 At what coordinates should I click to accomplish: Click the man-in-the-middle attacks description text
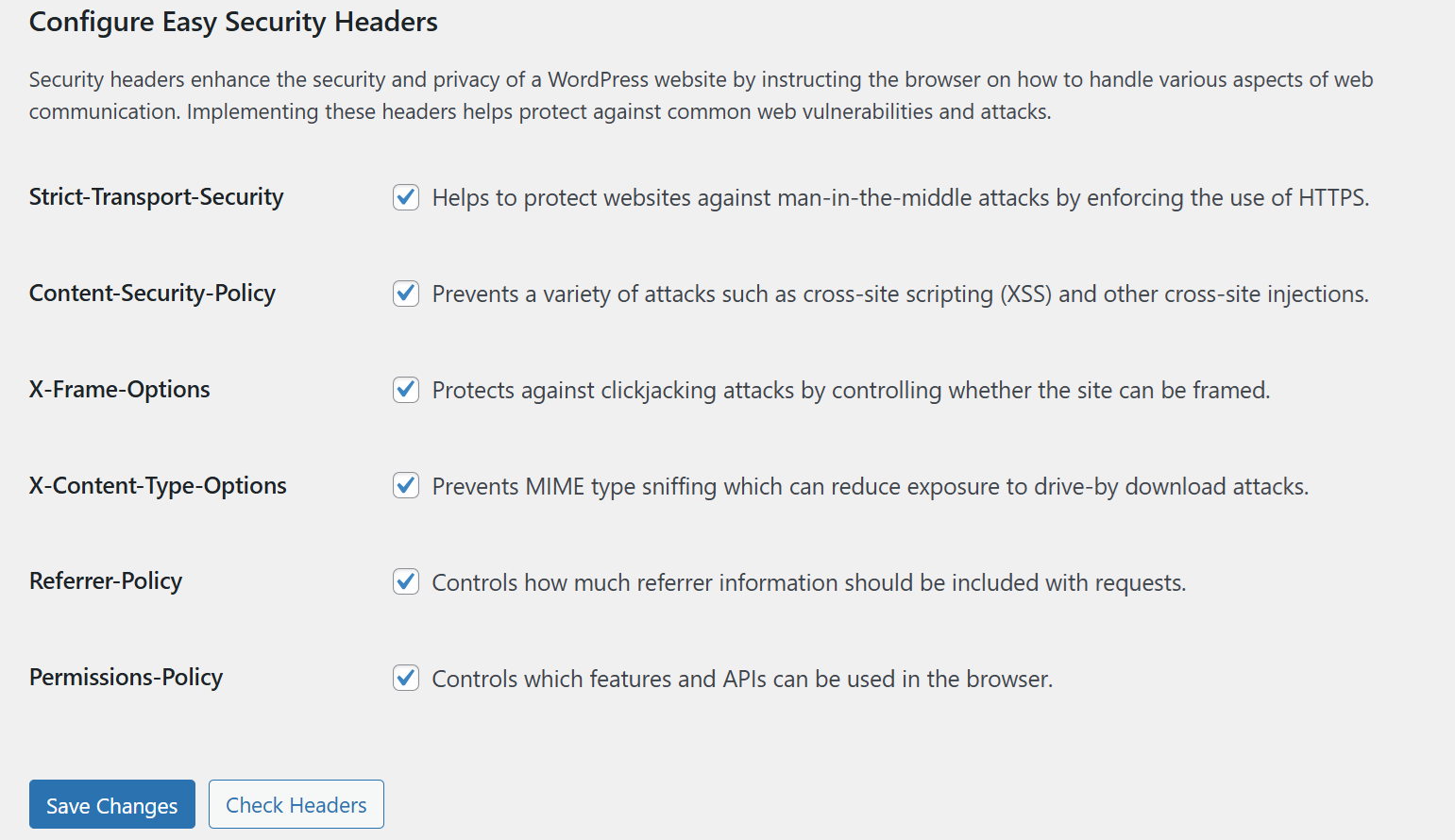pos(900,198)
